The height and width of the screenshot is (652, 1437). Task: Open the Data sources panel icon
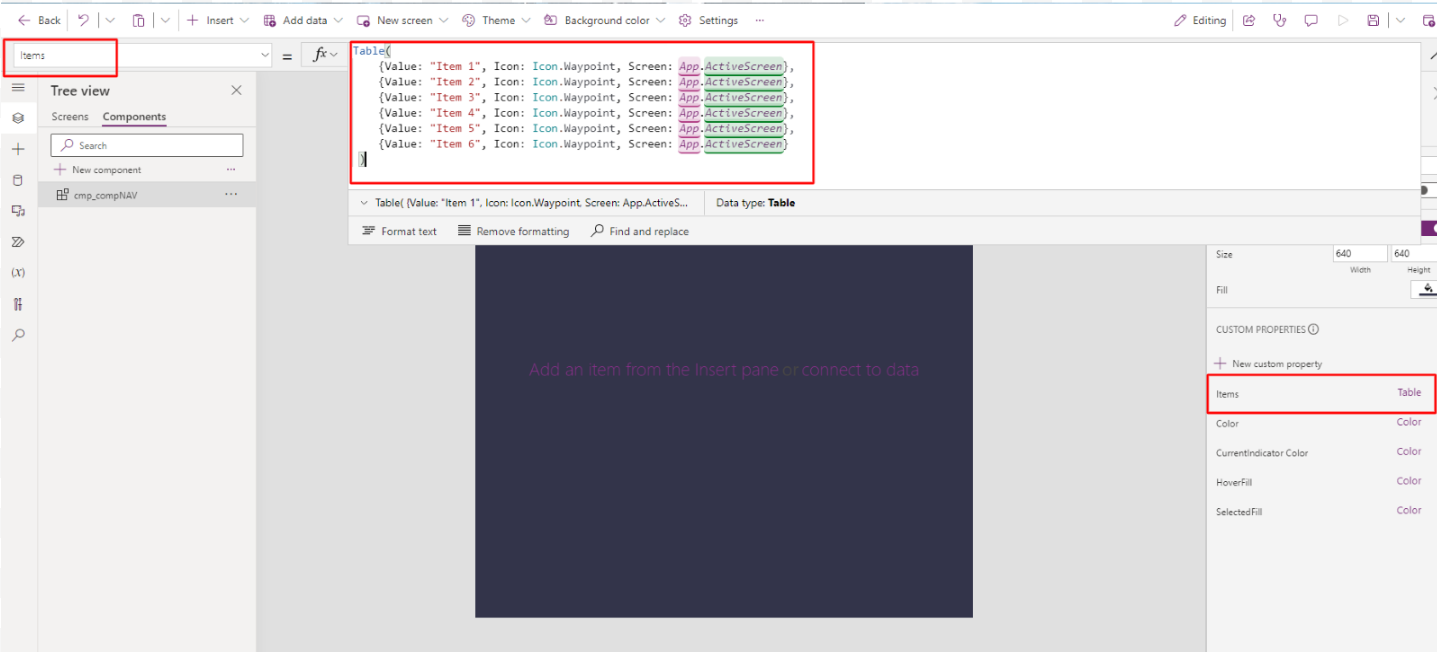tap(18, 180)
